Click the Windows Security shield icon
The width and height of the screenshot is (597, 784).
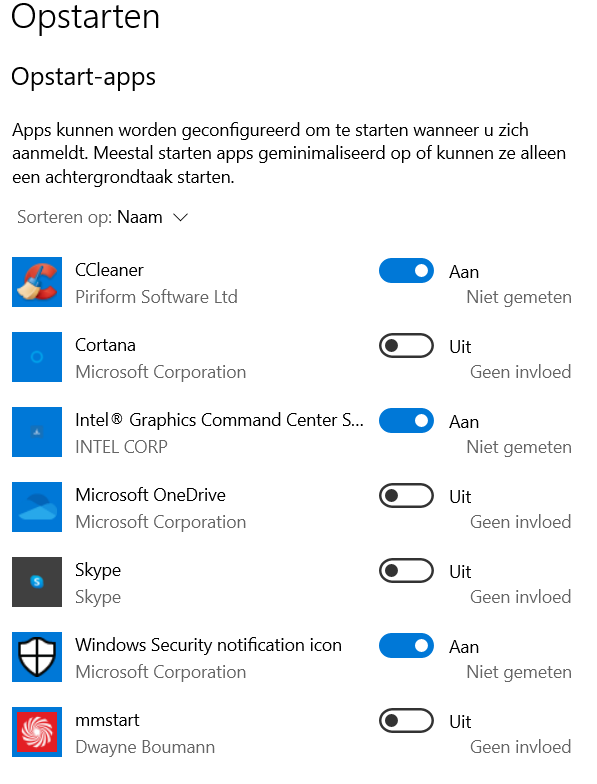37,657
